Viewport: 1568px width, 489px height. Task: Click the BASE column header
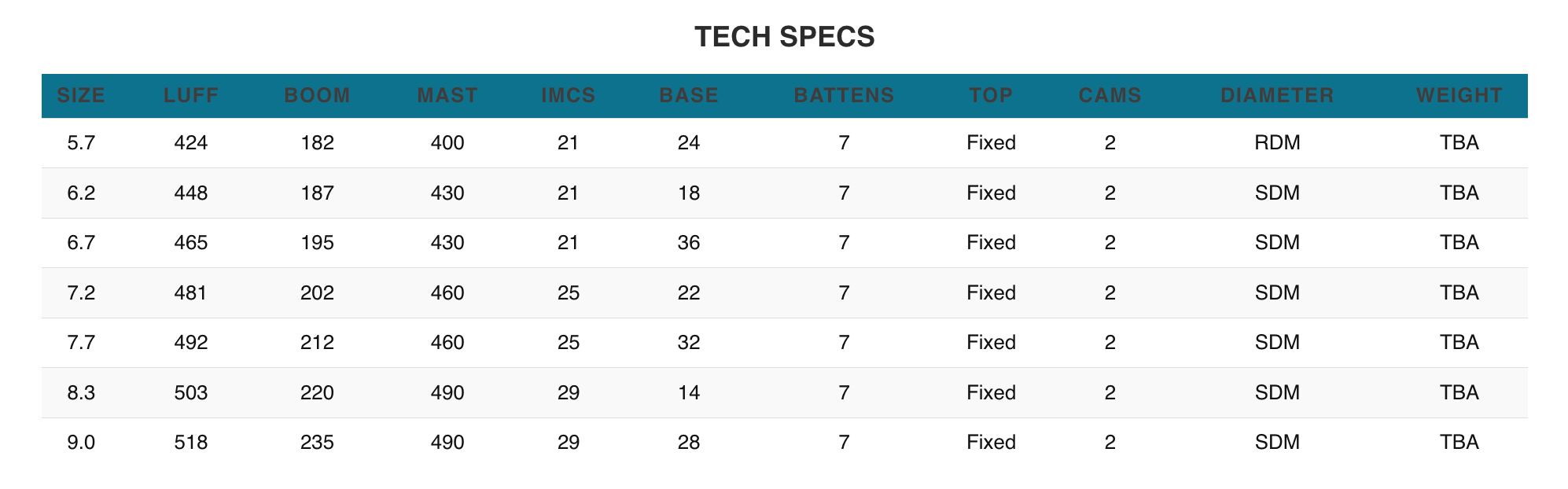[x=689, y=96]
